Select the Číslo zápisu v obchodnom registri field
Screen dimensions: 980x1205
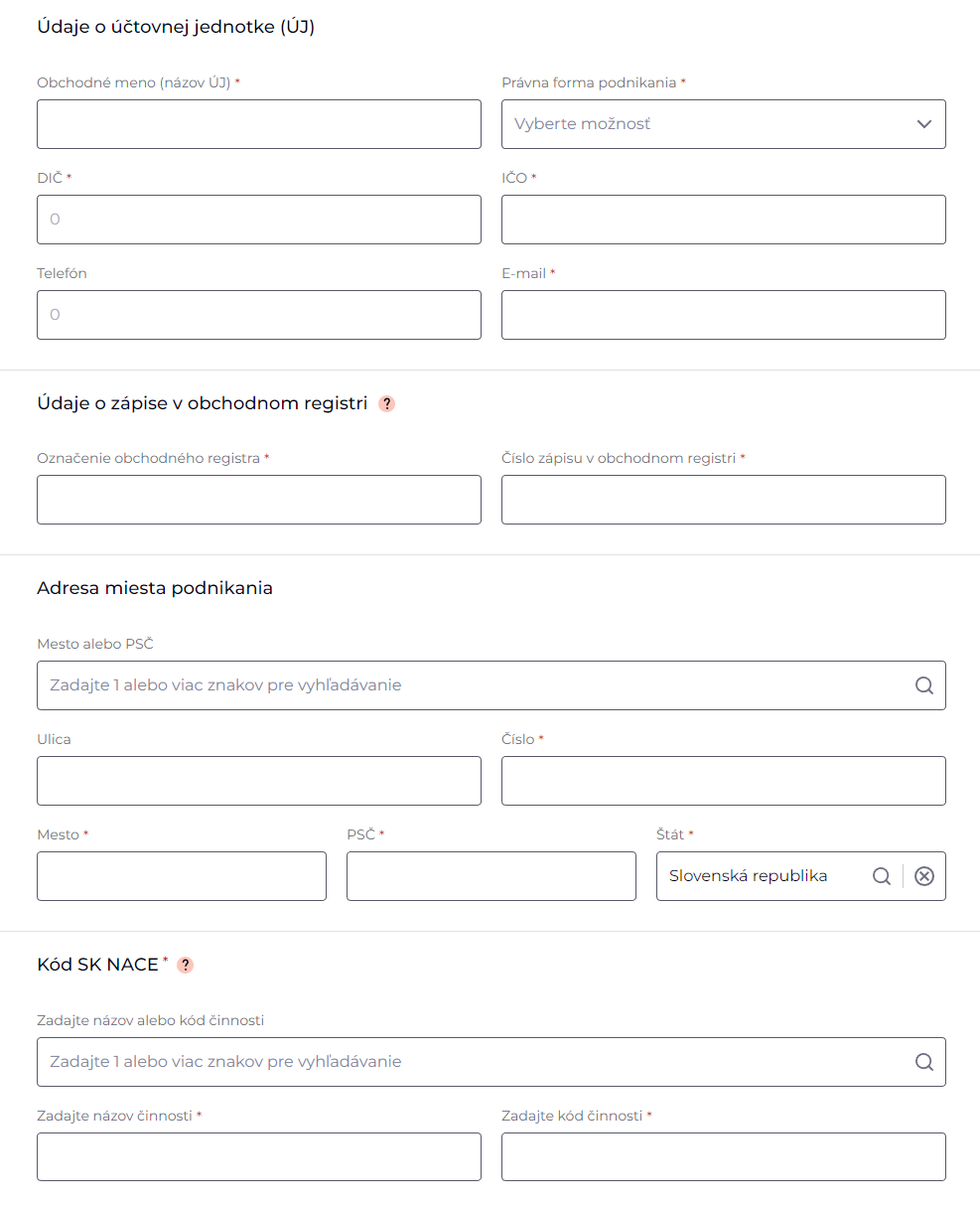coord(723,500)
